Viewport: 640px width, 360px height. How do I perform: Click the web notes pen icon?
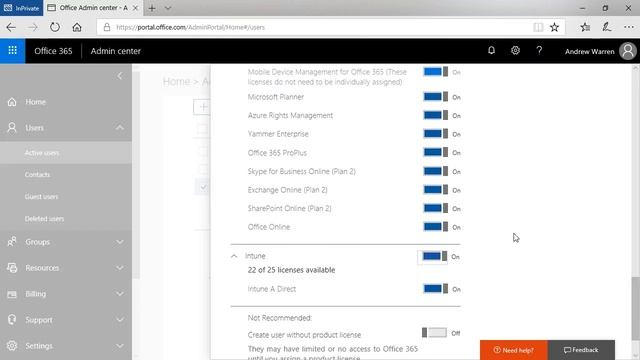[607, 27]
